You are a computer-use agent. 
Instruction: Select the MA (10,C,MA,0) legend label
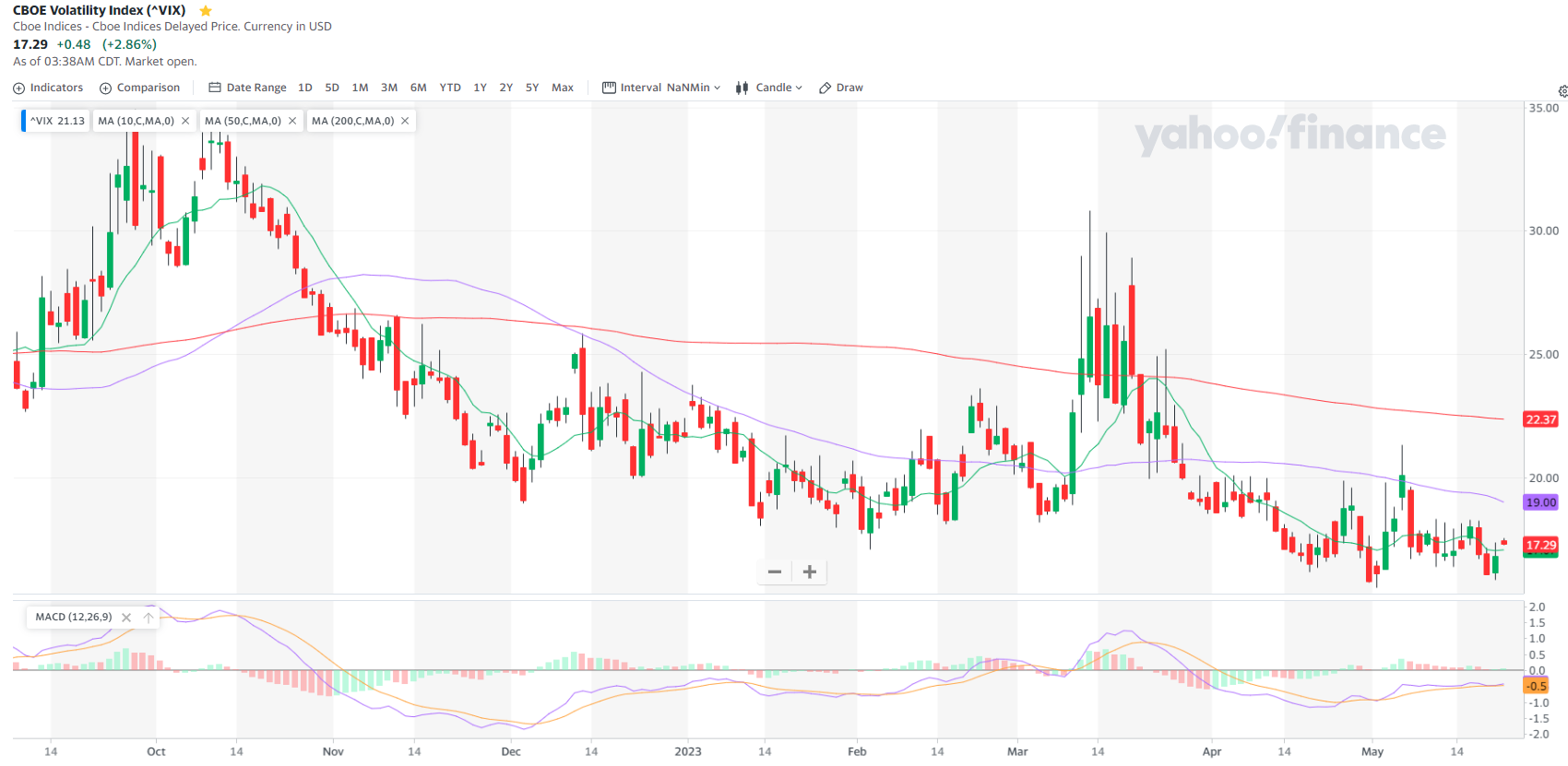(137, 121)
